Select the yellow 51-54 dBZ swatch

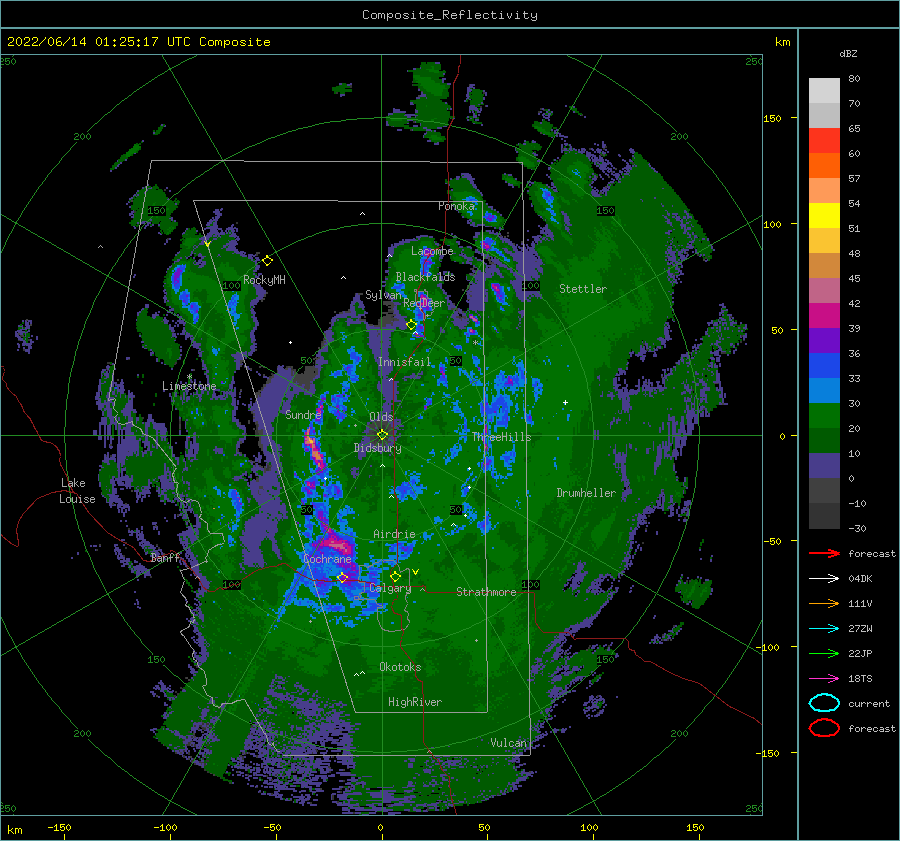824,216
